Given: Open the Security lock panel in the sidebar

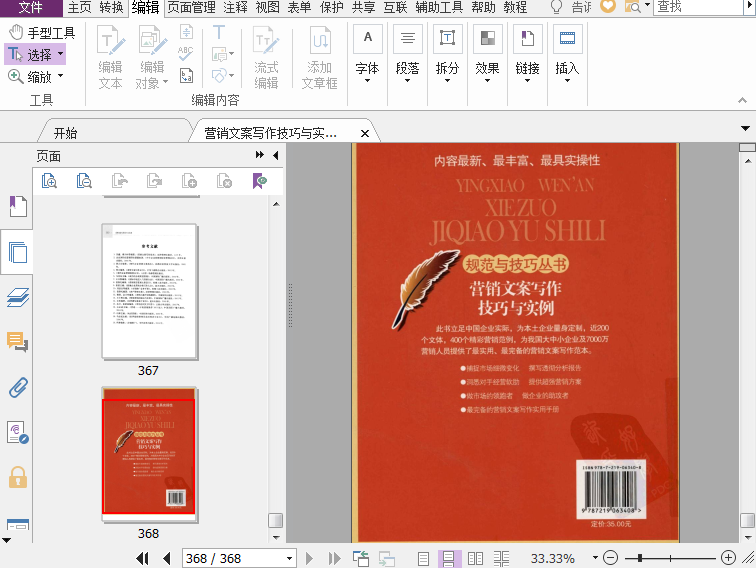Looking at the screenshot, I should click(x=17, y=477).
